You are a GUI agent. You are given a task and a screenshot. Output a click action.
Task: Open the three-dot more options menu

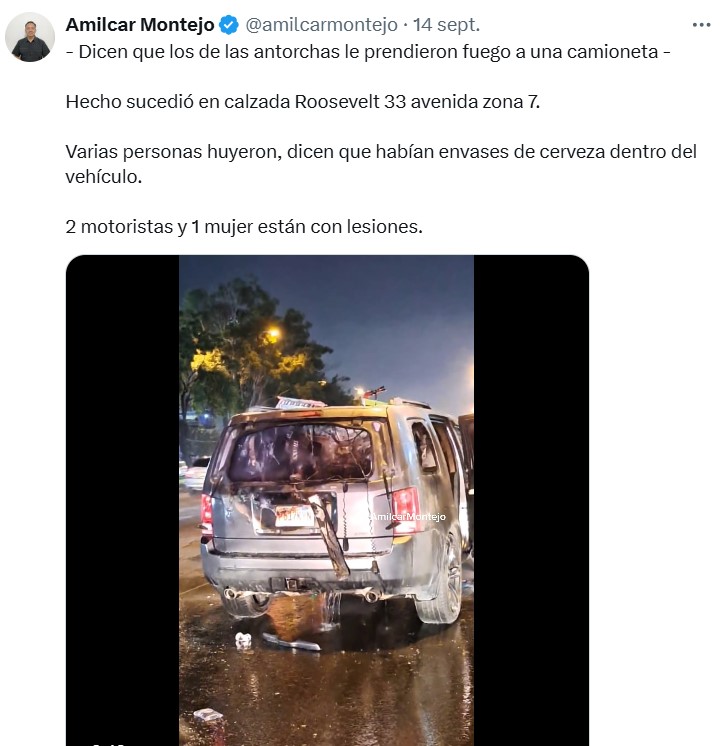pyautogui.click(x=701, y=25)
